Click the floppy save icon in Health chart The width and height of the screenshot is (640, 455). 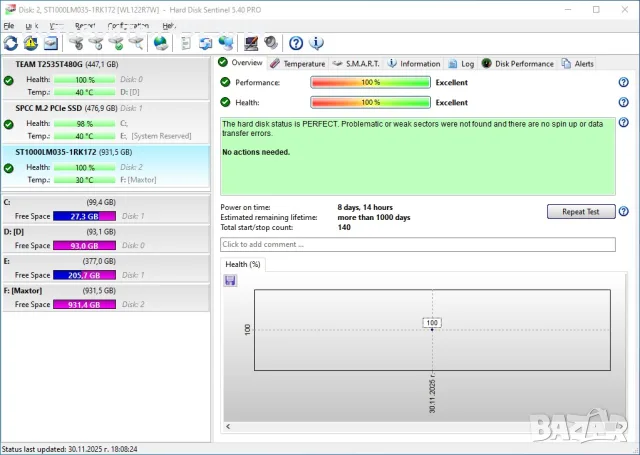[230, 280]
